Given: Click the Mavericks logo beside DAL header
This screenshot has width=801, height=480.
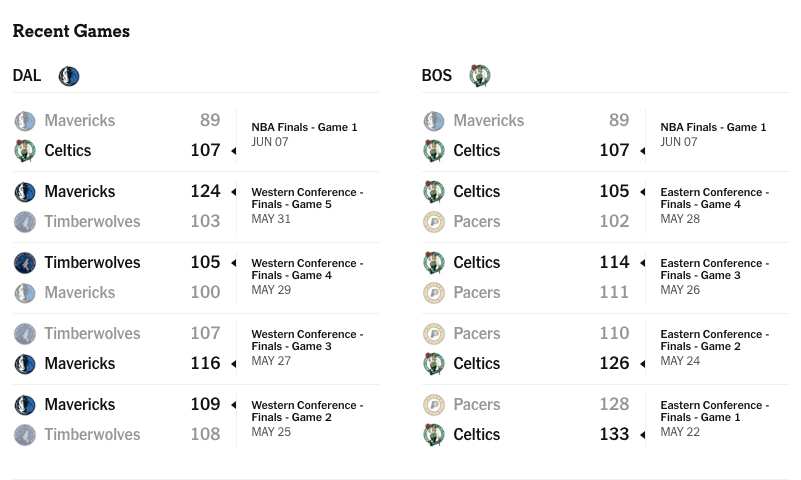Looking at the screenshot, I should [x=69, y=76].
